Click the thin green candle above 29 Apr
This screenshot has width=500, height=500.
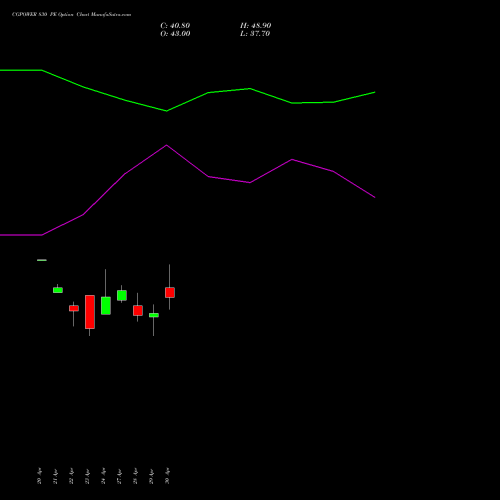(x=154, y=315)
